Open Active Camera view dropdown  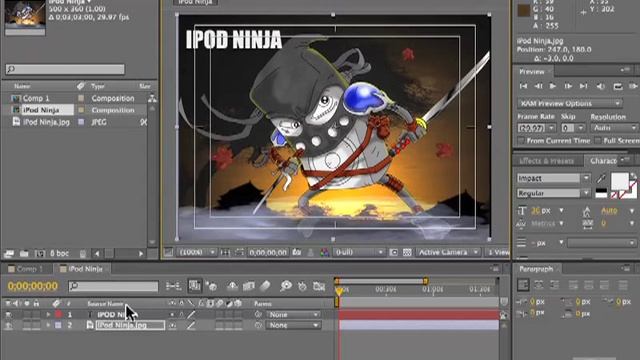[448, 253]
